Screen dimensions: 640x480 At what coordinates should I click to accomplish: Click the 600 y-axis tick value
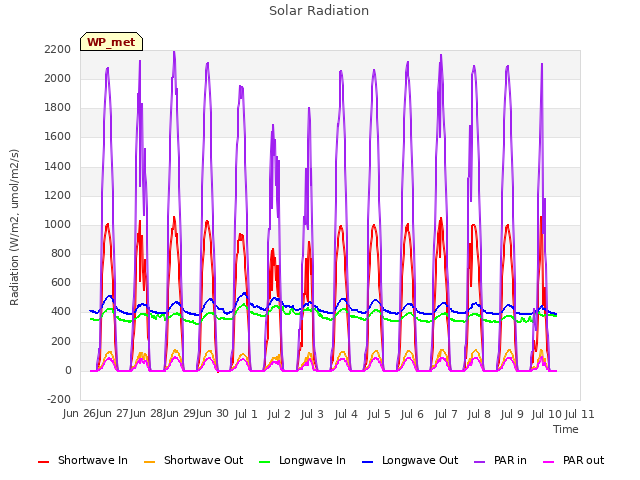(61, 283)
